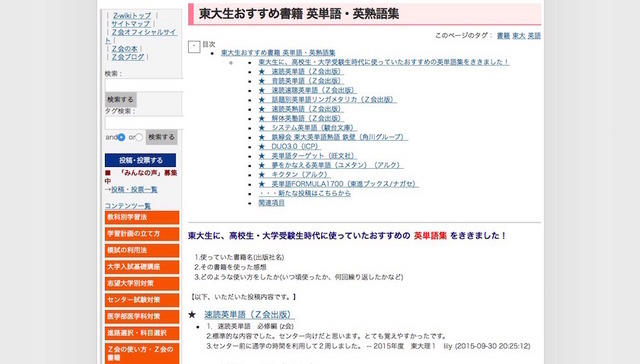Open the 進路選択・科目選択 menu item

[x=142, y=333]
